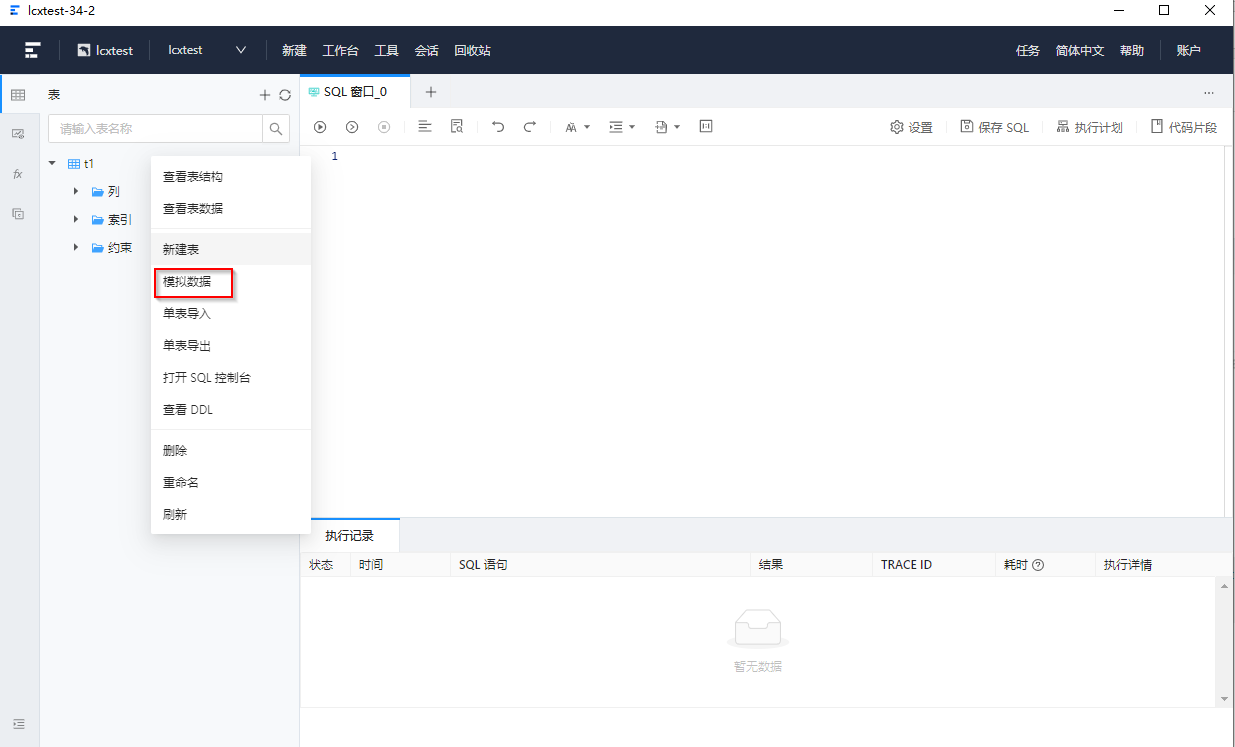1235x747 pixels.
Task: Click the stop execution icon
Action: pos(383,127)
